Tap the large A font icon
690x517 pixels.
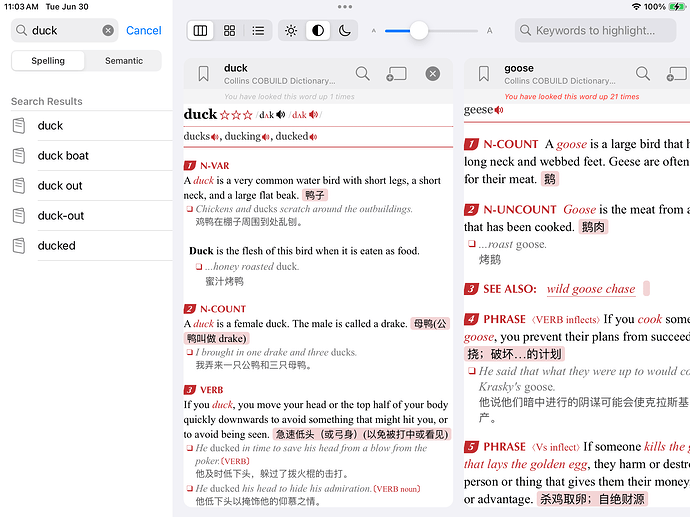[x=489, y=31]
